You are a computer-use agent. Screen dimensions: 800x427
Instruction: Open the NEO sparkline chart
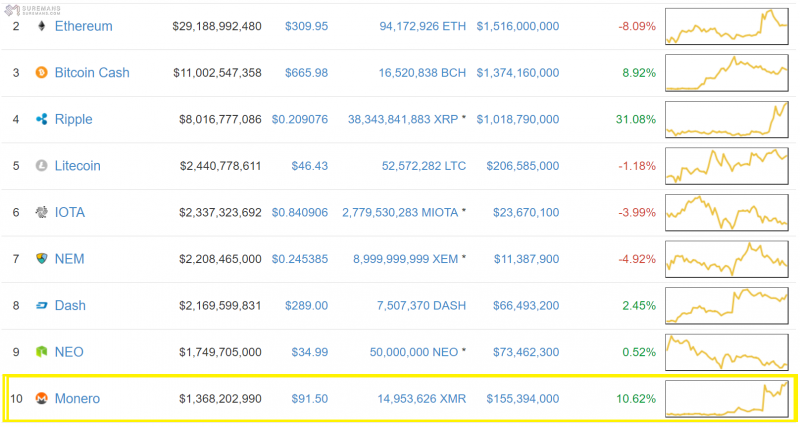727,353
